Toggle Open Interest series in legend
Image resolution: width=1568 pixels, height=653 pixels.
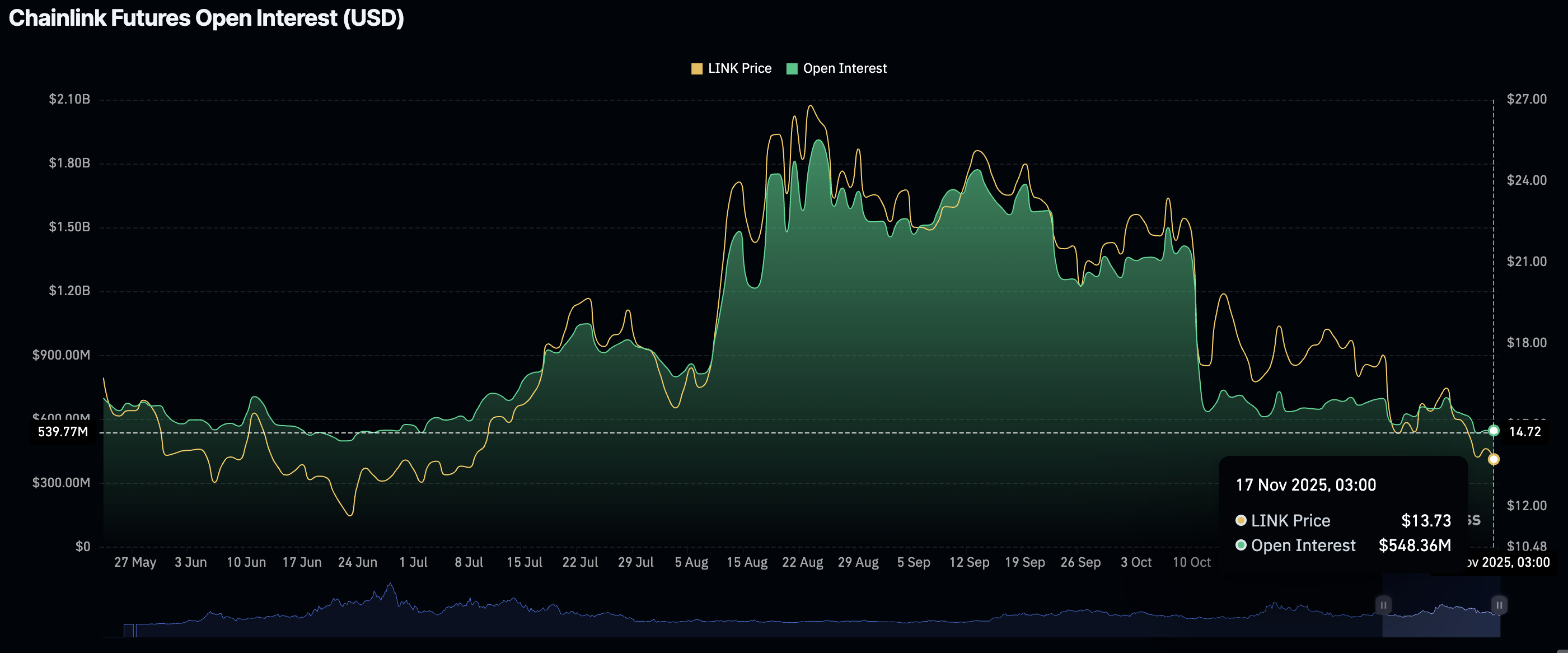pyautogui.click(x=844, y=69)
